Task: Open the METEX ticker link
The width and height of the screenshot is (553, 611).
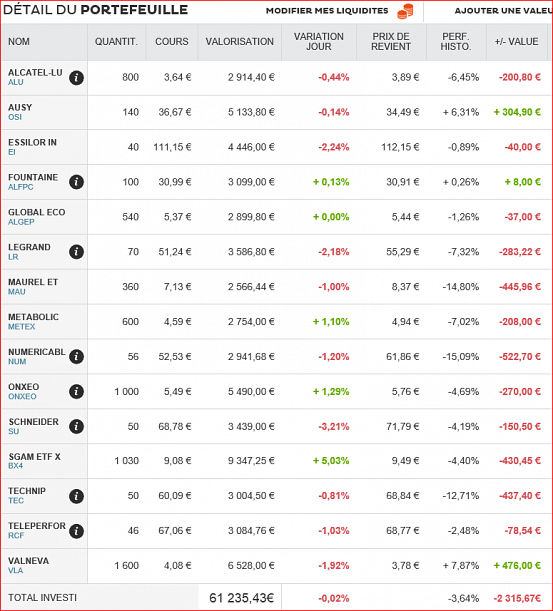Action: [x=21, y=327]
